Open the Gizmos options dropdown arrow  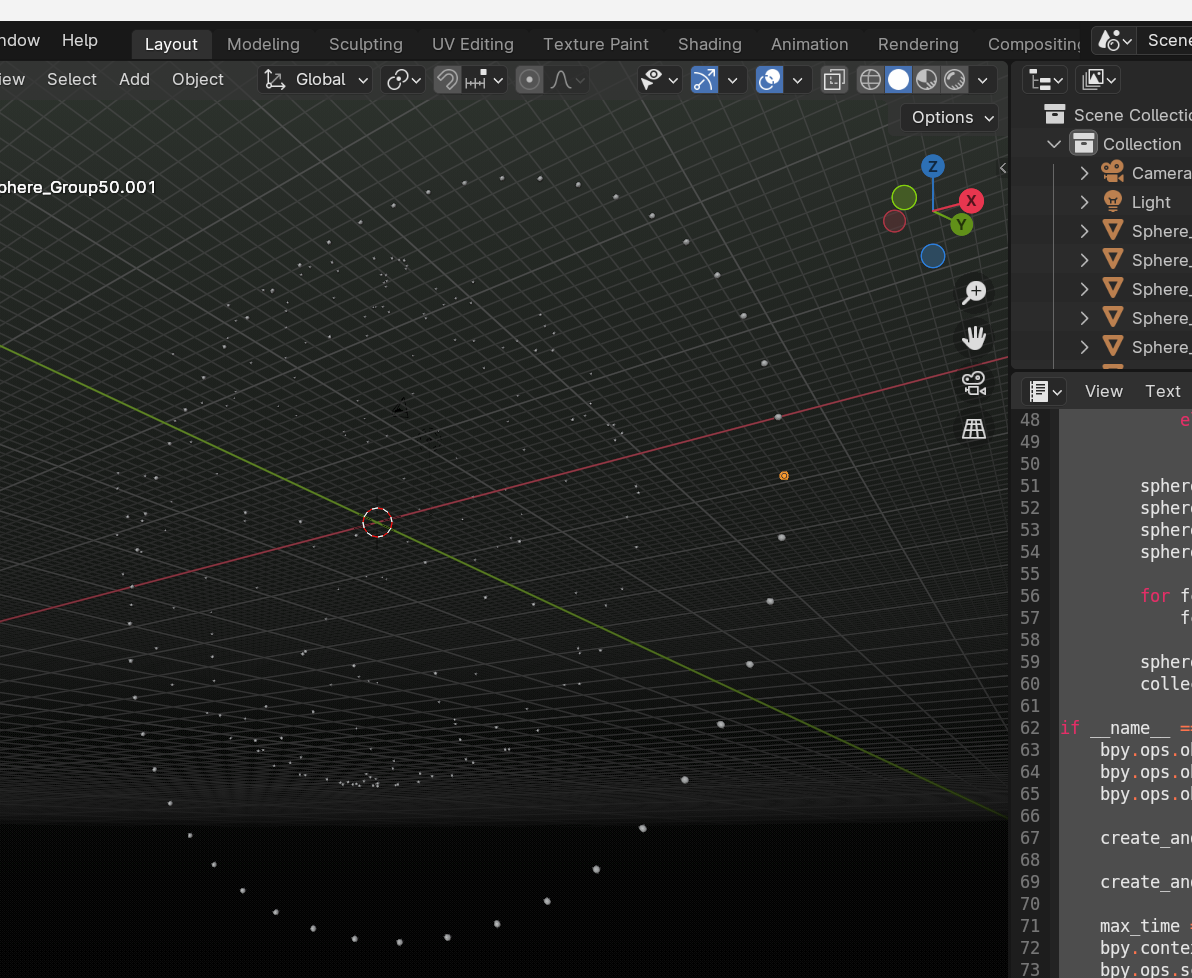click(733, 79)
